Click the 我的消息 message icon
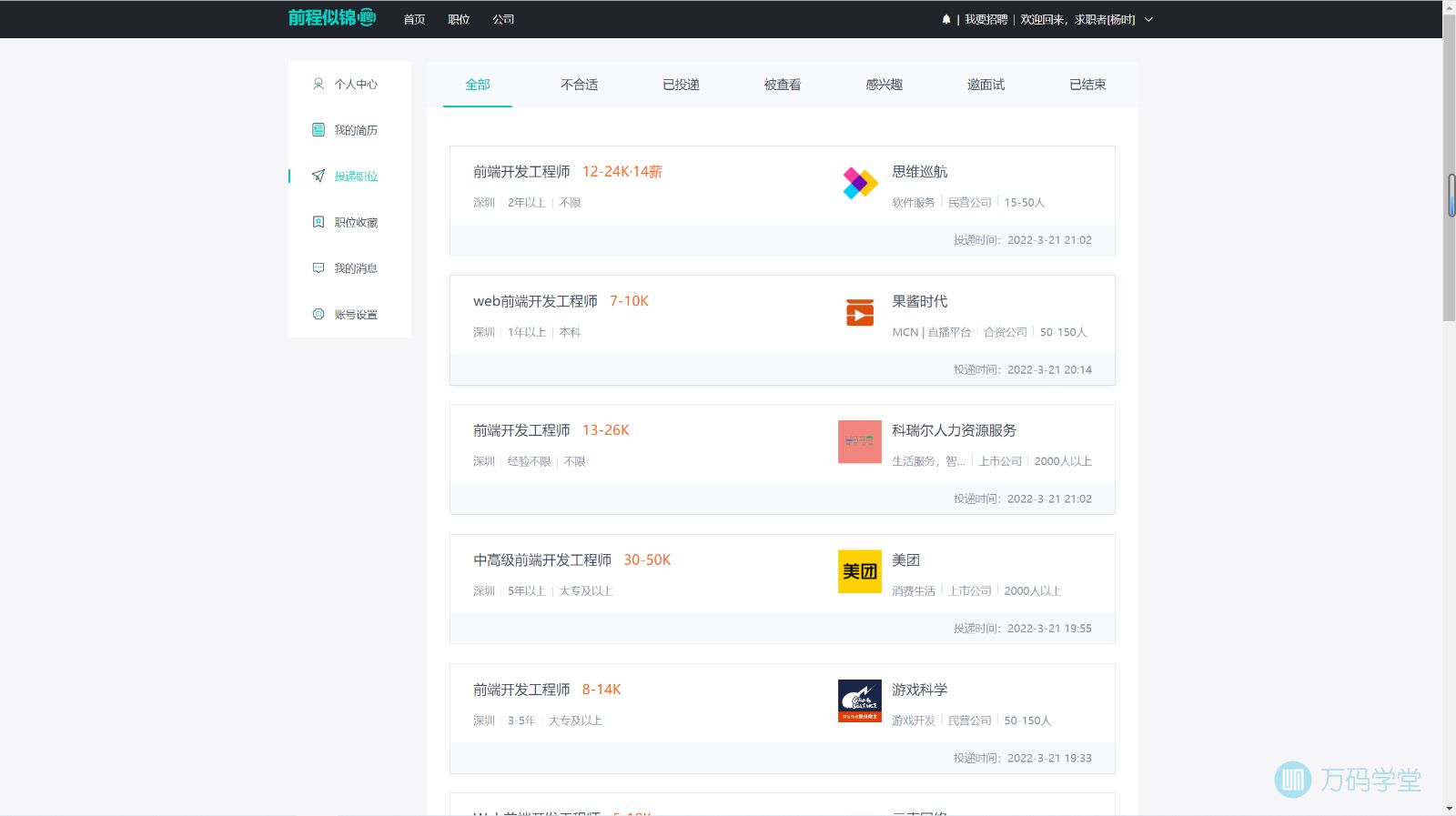 point(318,268)
